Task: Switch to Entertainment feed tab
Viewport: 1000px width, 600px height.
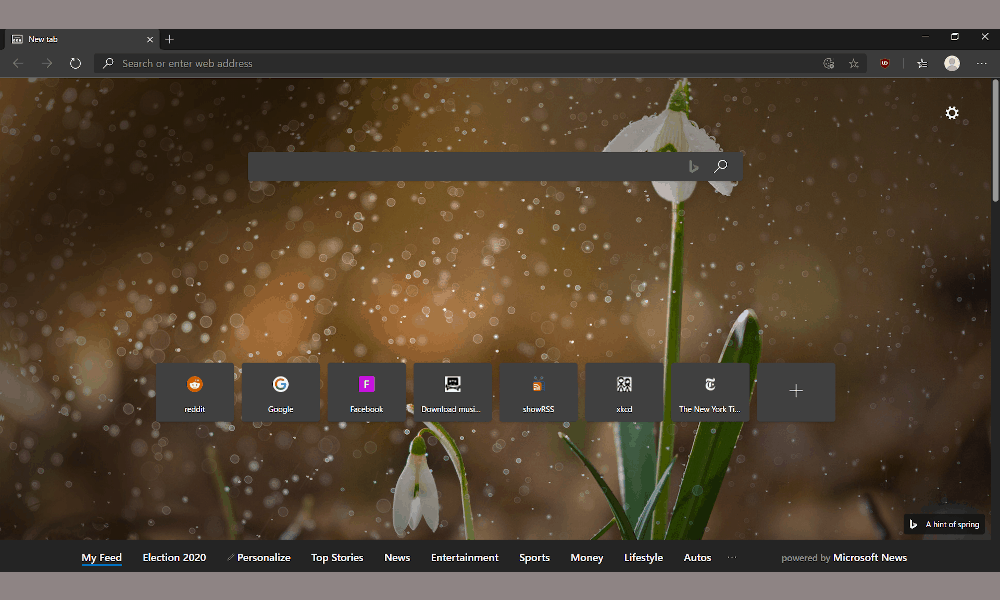Action: click(x=464, y=557)
